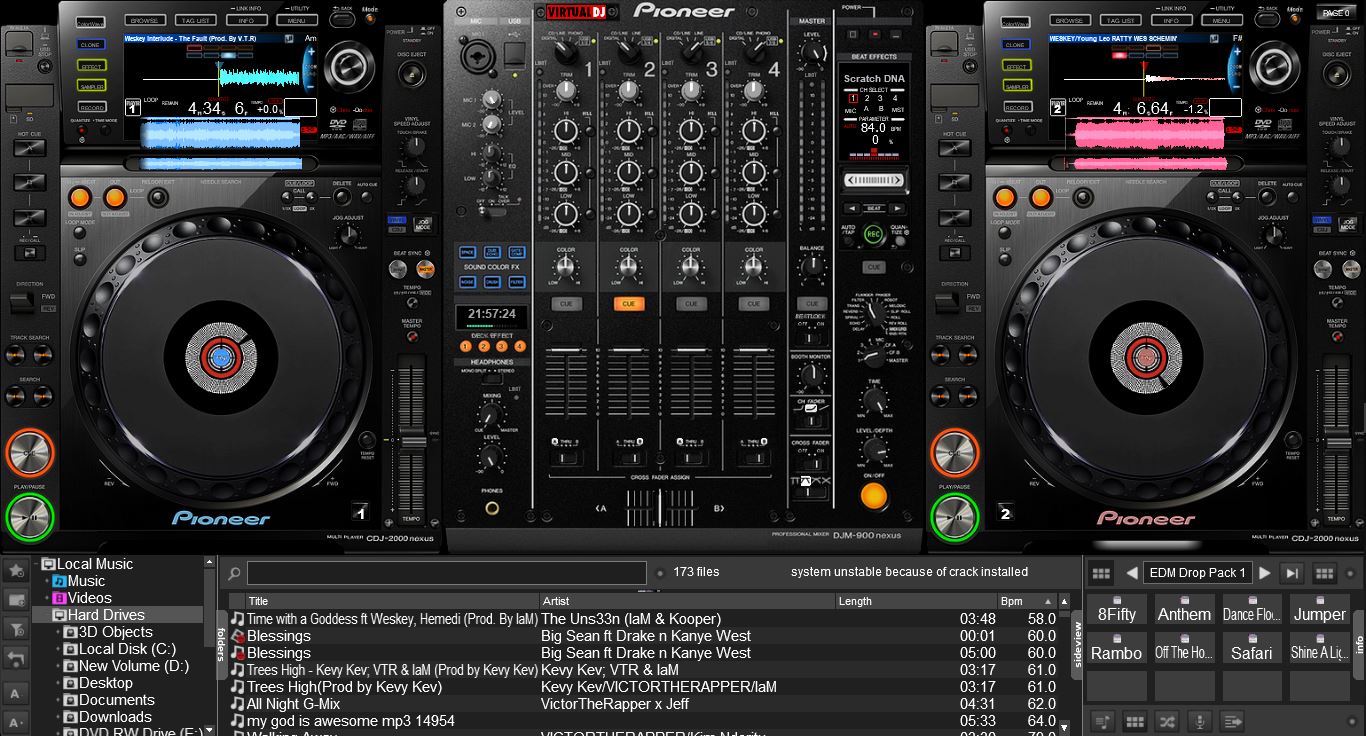Toggle the Noise sound color FX button
The image size is (1366, 736).
pos(467,282)
